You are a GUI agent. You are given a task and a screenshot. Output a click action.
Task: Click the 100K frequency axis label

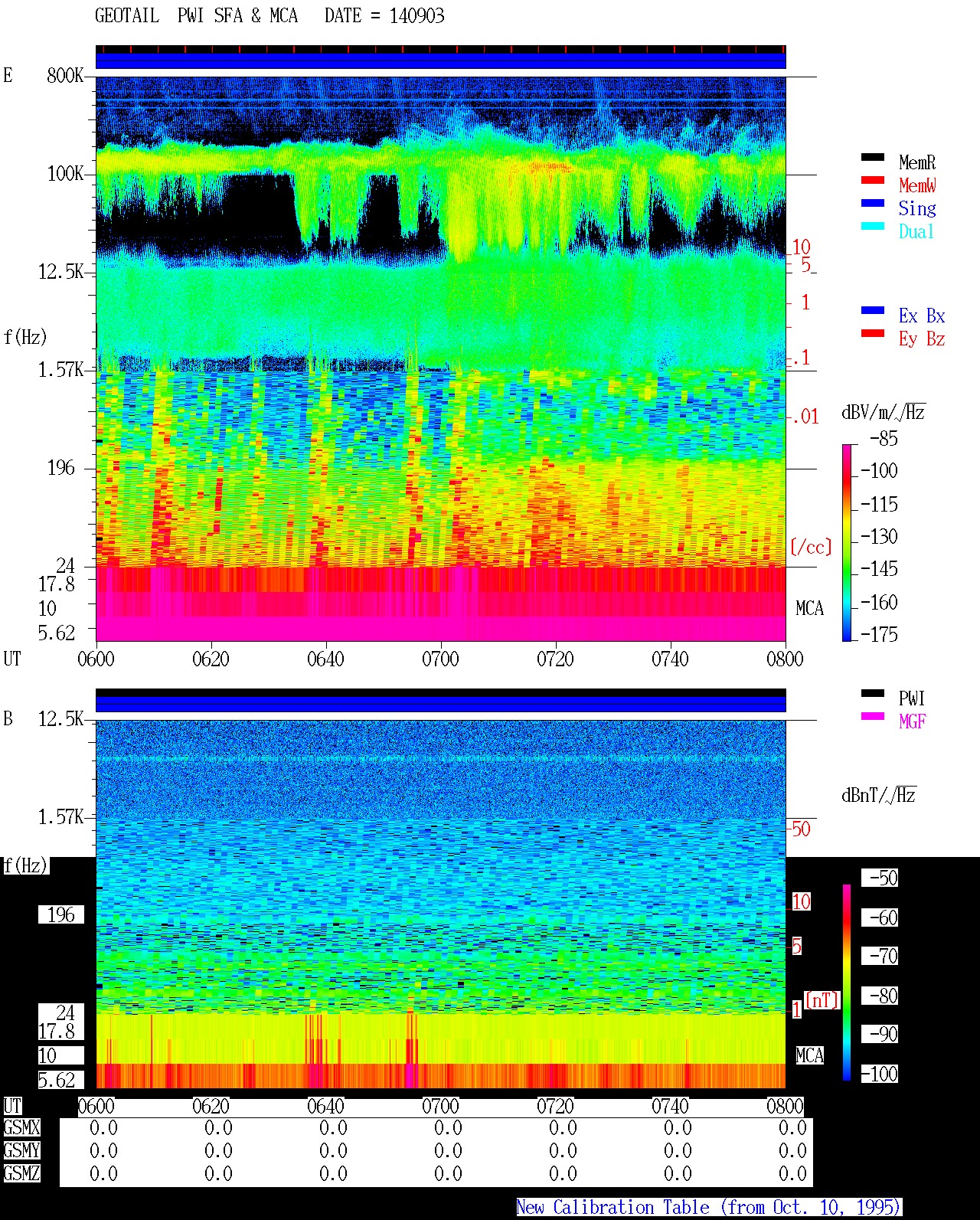(x=65, y=174)
